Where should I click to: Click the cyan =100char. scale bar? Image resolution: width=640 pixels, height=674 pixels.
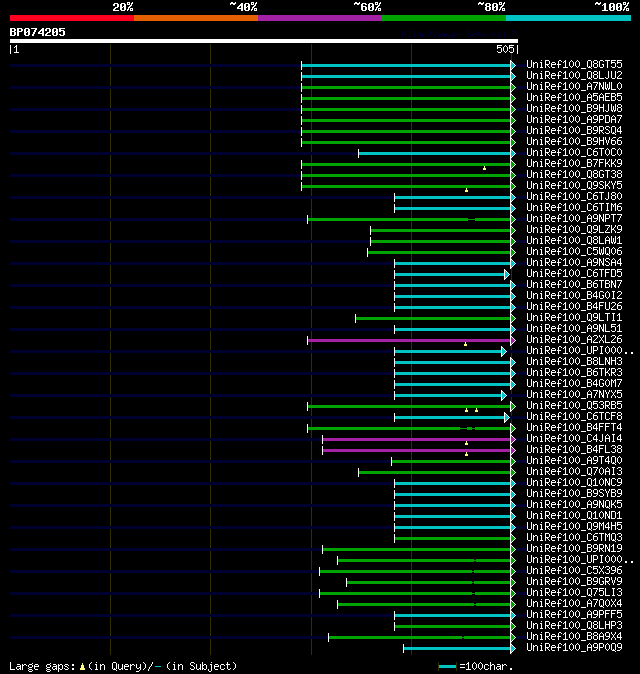pos(447,667)
